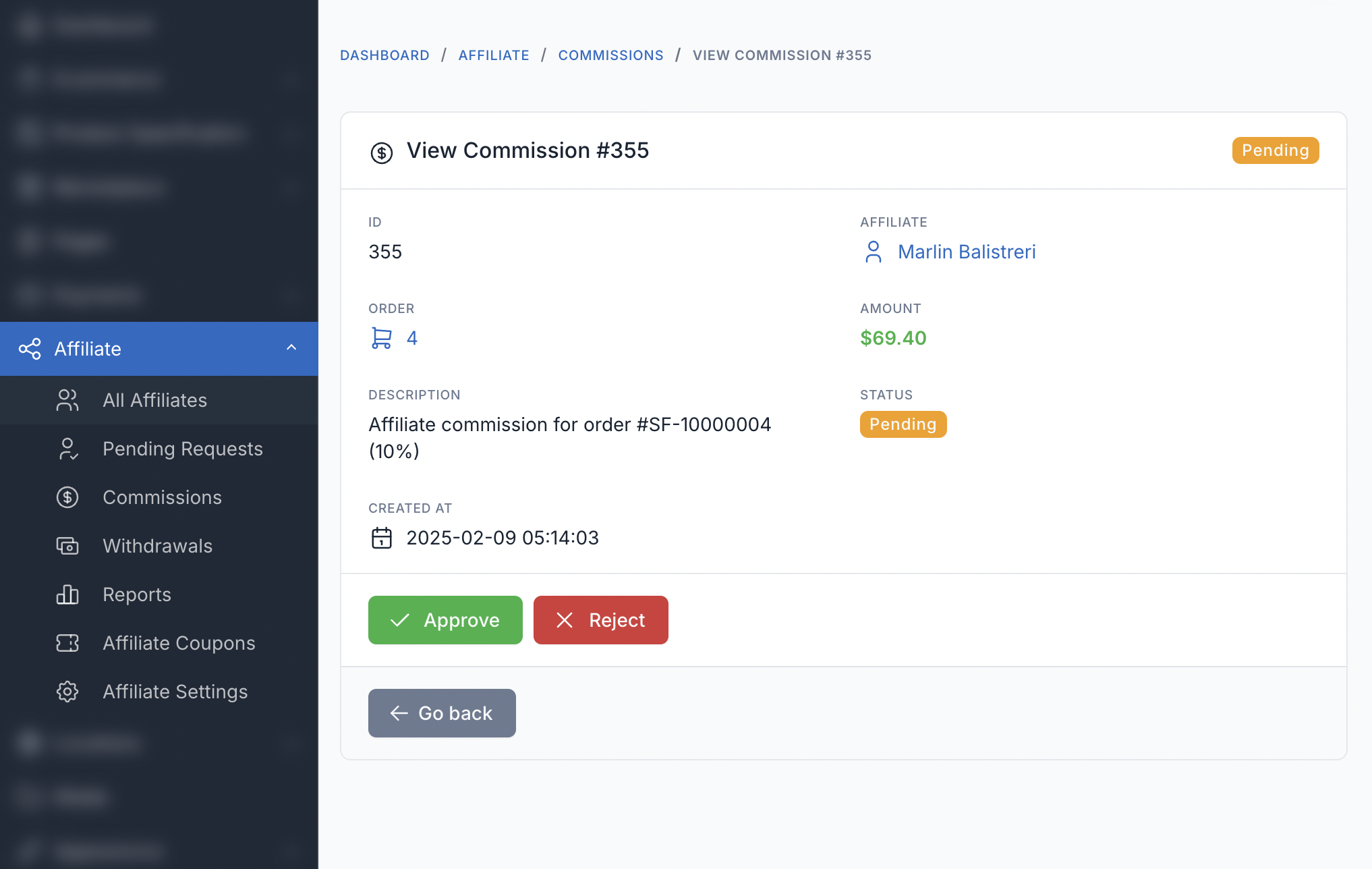Viewport: 1372px width, 869px height.
Task: Click the Pending Requests user-check icon
Action: click(67, 449)
